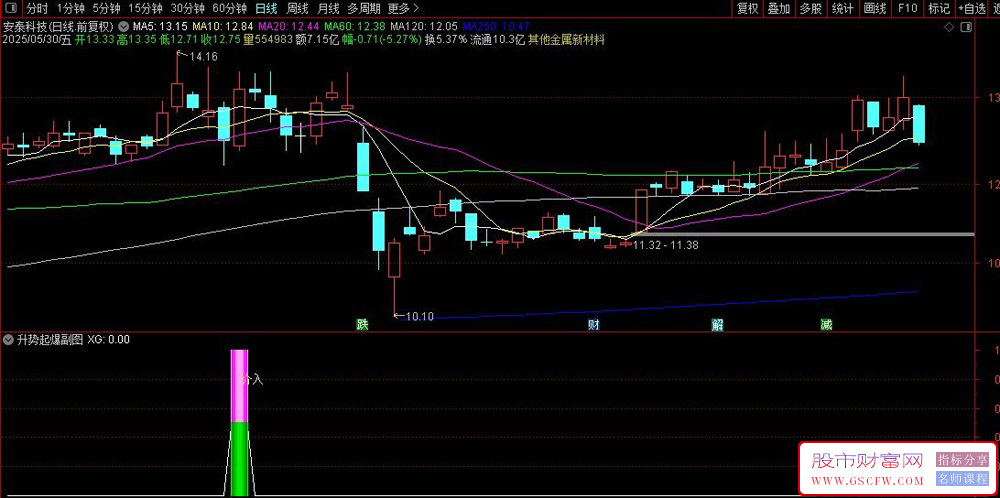
Task: Activate the 画线 drawing tool
Action: pos(874,8)
